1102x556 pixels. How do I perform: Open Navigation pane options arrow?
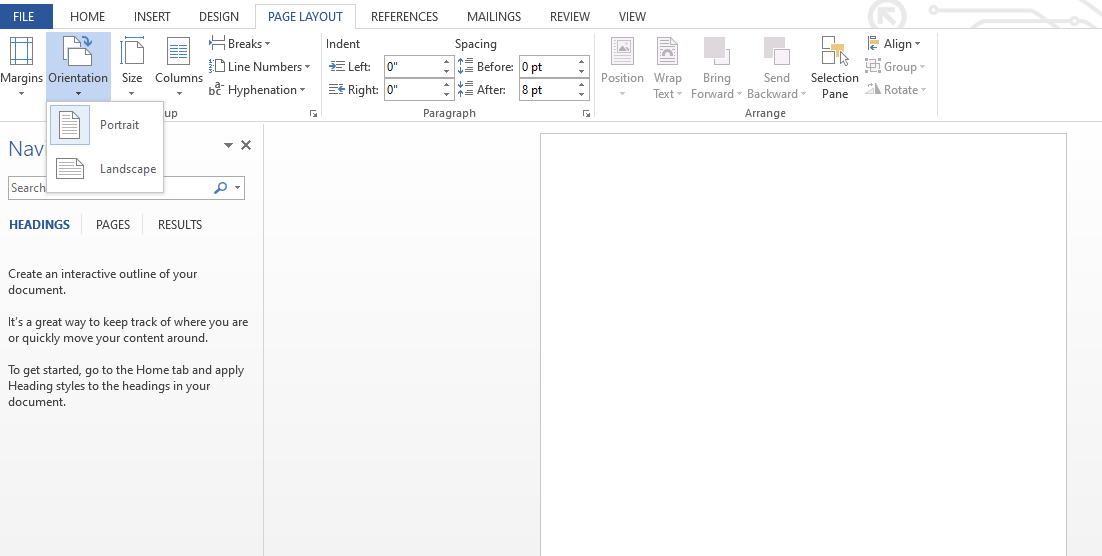pos(228,146)
